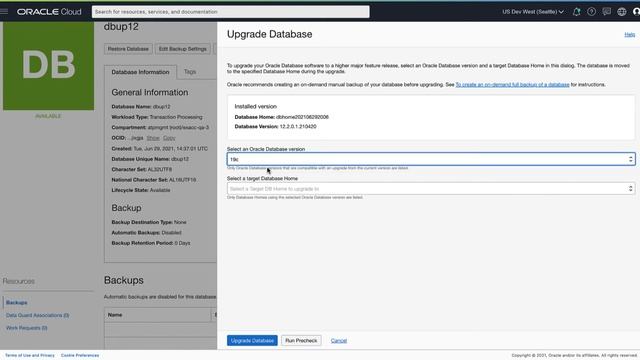Select Work Requests in Resources
The width and height of the screenshot is (640, 360).
point(27,328)
